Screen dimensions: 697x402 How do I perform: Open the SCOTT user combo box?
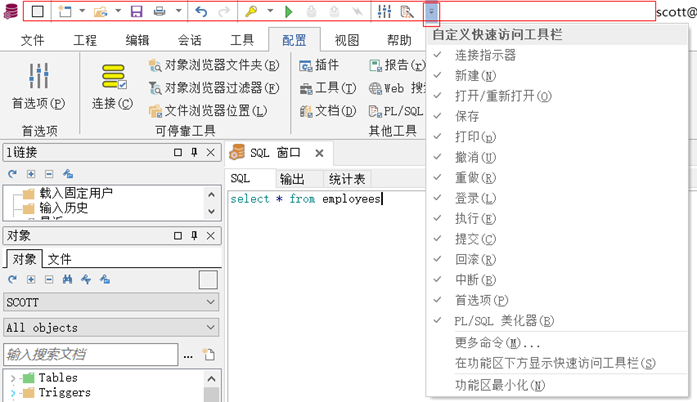click(111, 302)
